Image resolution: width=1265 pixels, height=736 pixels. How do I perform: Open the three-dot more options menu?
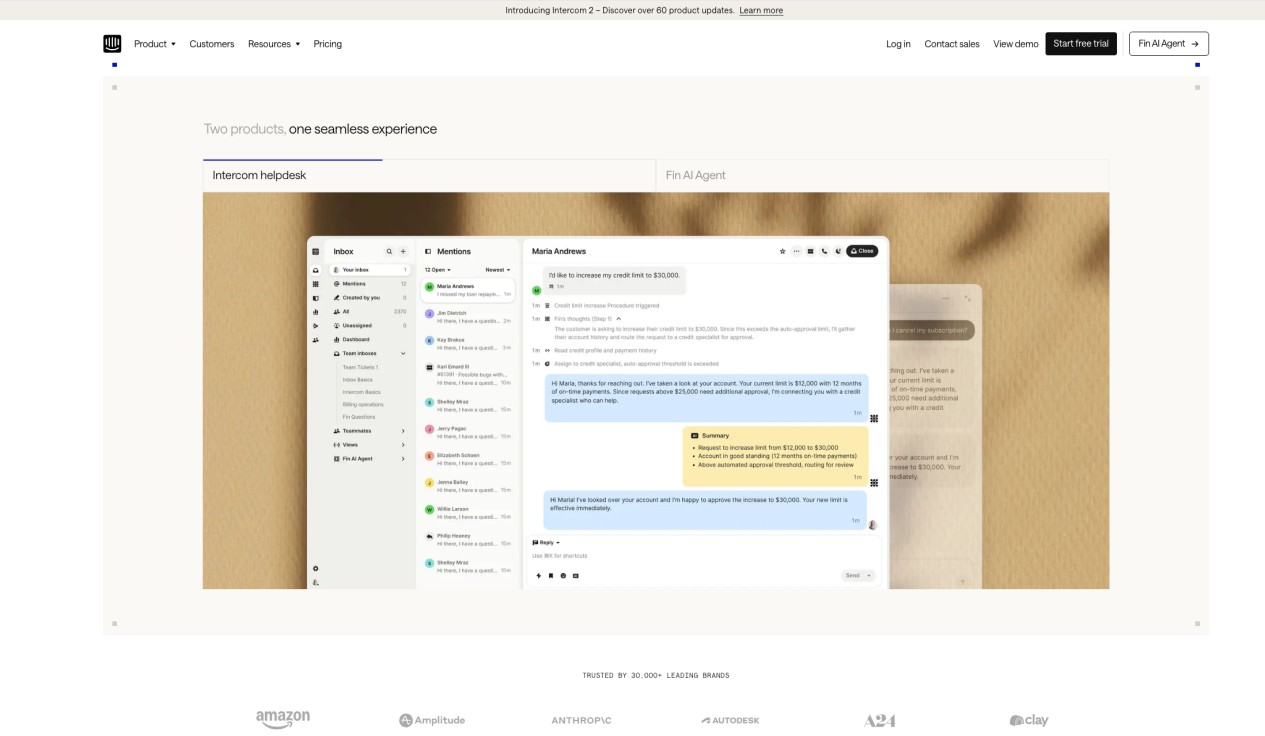[x=797, y=251]
